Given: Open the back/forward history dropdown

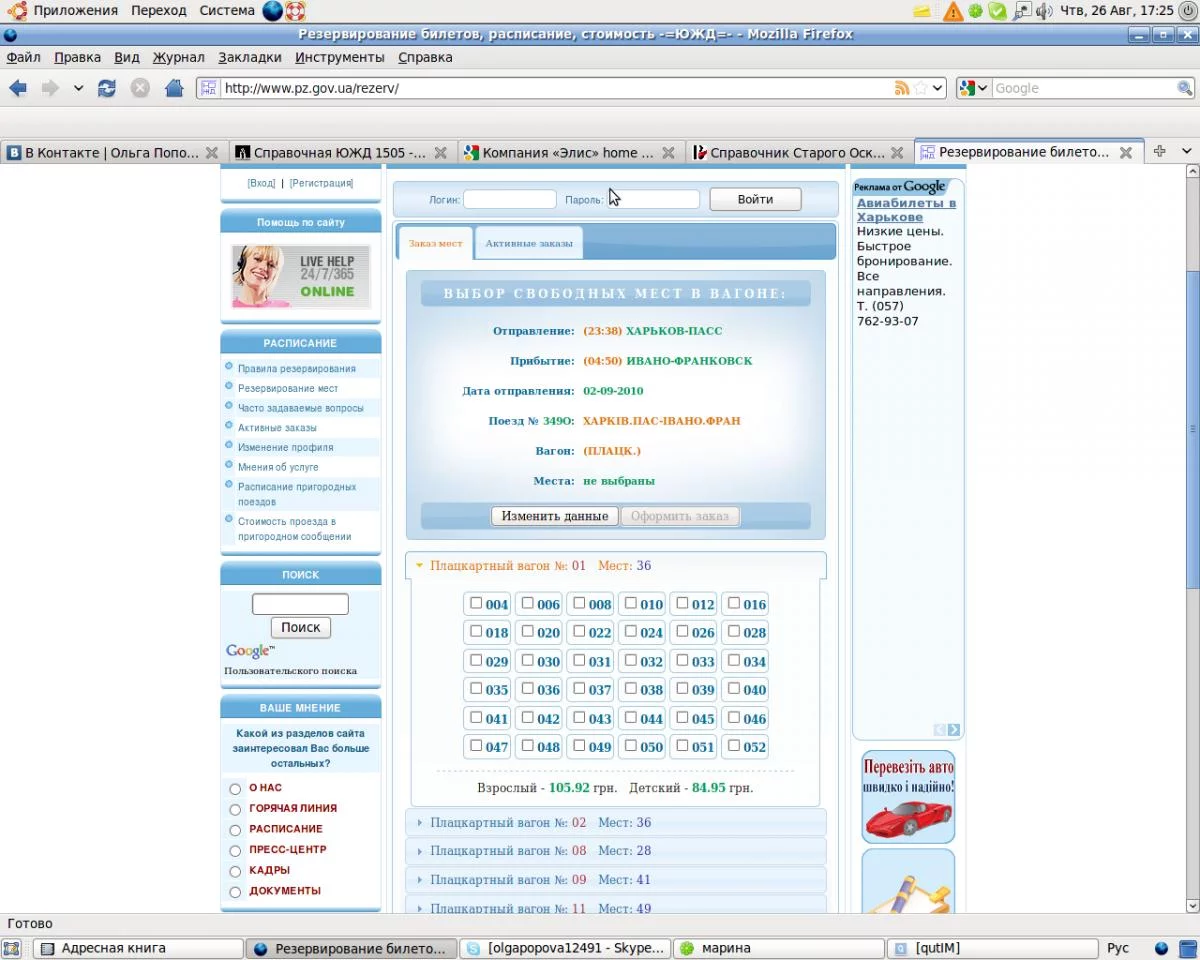Looking at the screenshot, I should 78,88.
